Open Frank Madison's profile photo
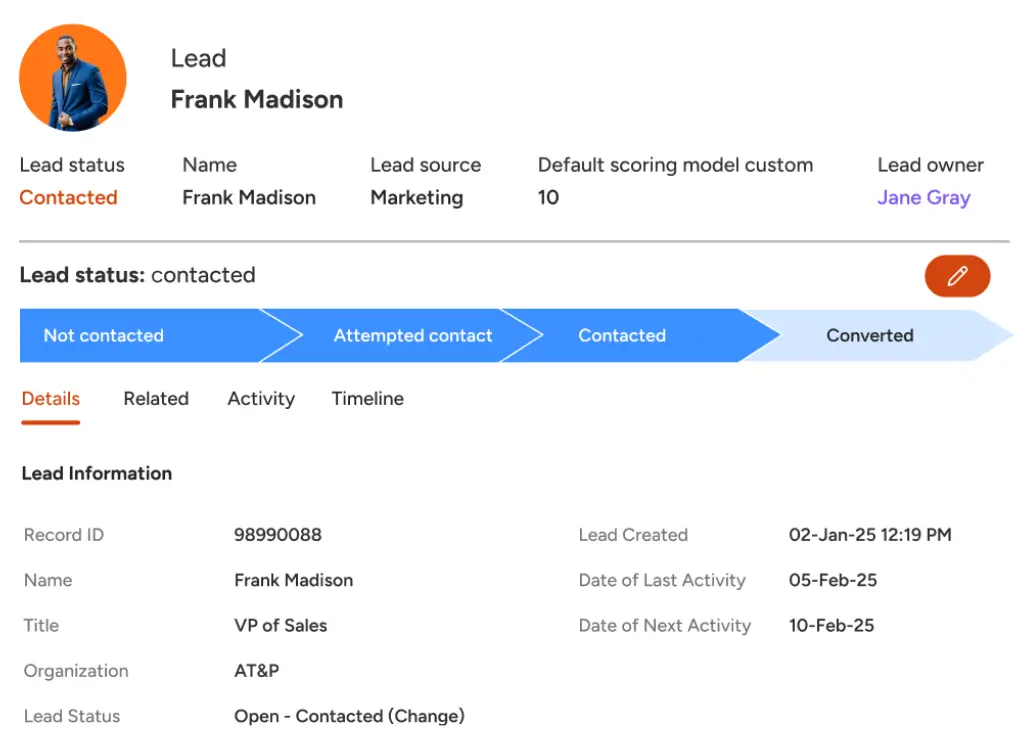The width and height of the screenshot is (1030, 754). [73, 78]
